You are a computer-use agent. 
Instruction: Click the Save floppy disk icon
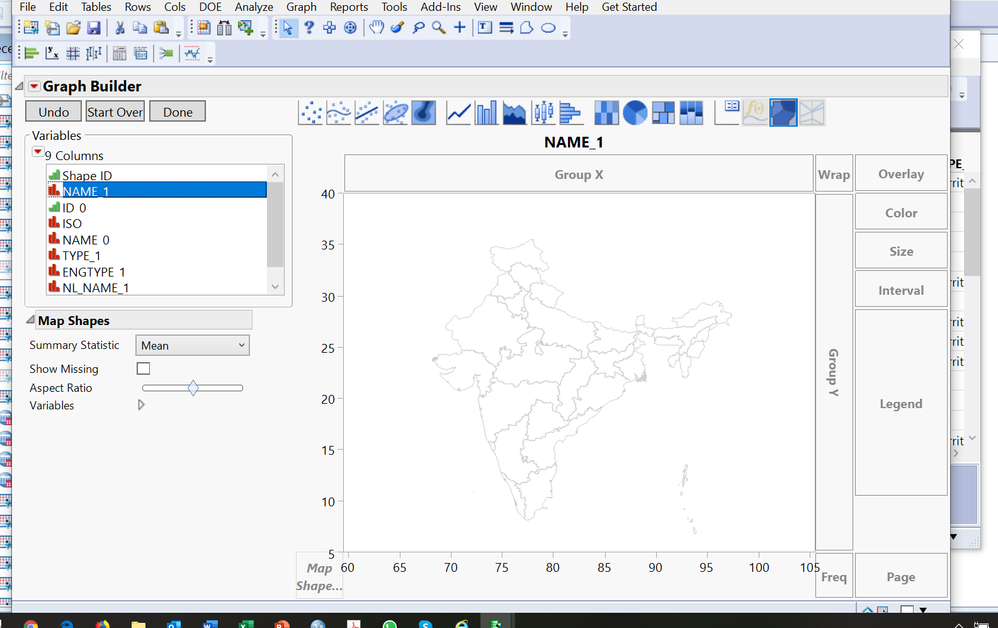point(94,28)
